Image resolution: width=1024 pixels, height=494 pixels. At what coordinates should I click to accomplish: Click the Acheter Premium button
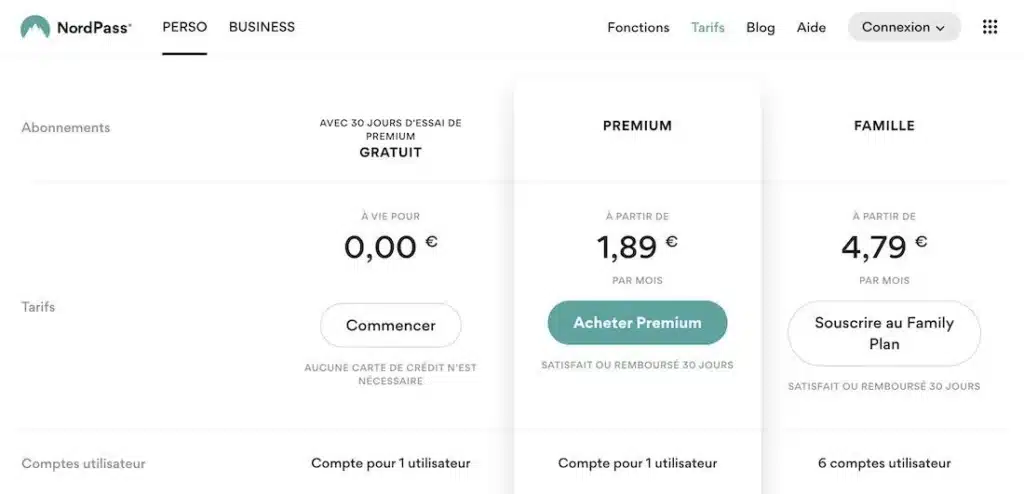(637, 323)
